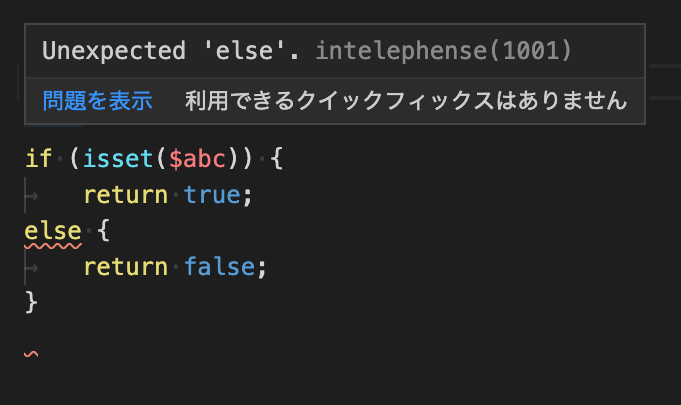Viewport: 681px width, 405px height.
Task: Click the true literal
Action: click(x=212, y=195)
